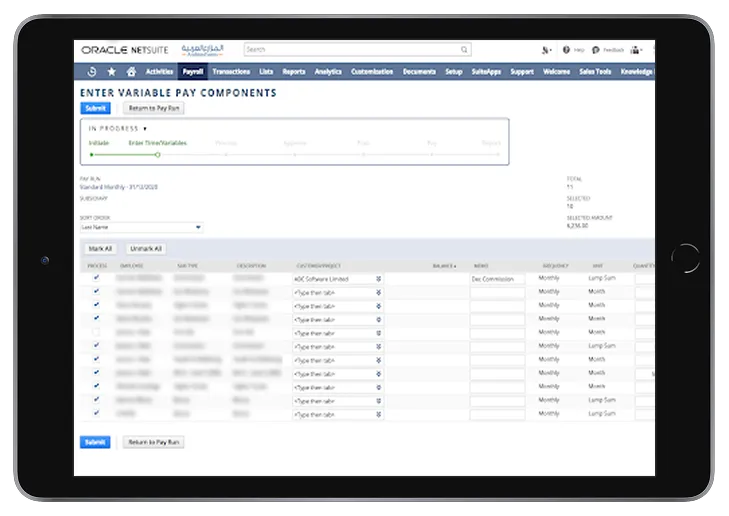The width and height of the screenshot is (729, 516).
Task: Uncheck the Process checkbox in first row
Action: (x=96, y=278)
